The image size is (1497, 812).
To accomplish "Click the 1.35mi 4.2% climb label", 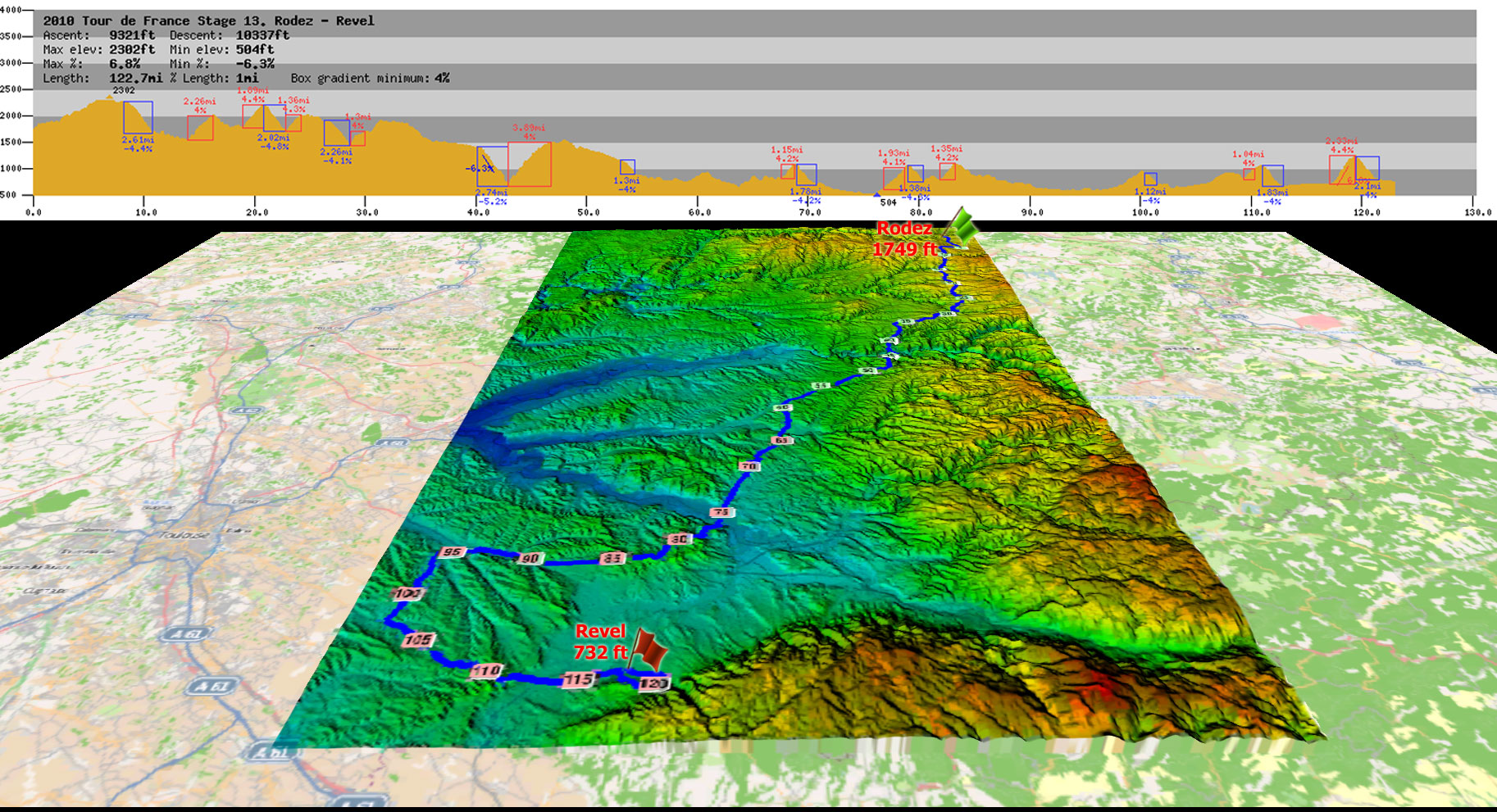I will [x=946, y=153].
